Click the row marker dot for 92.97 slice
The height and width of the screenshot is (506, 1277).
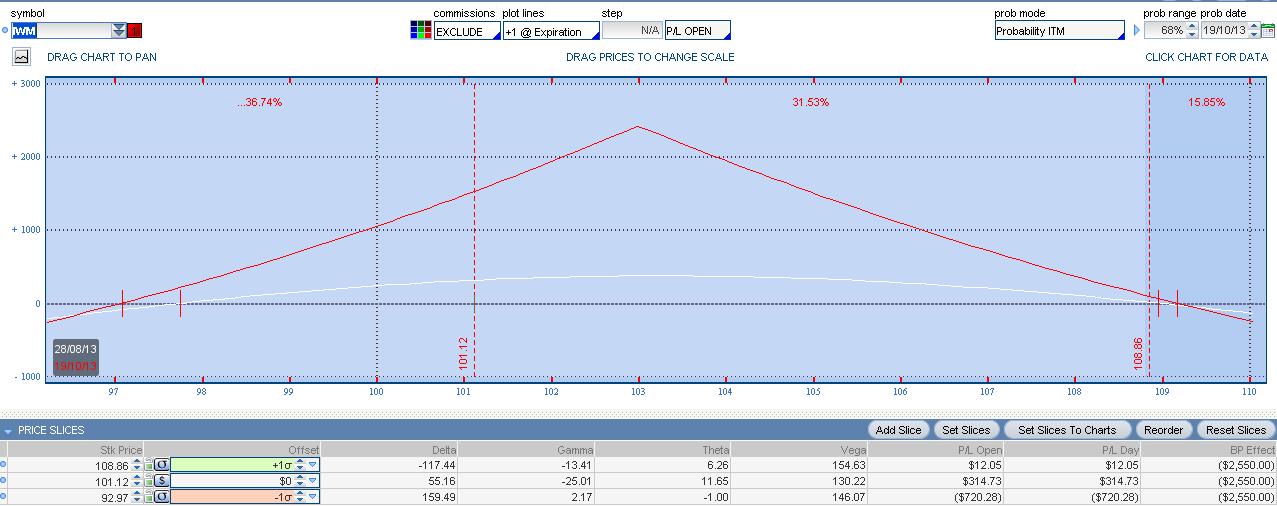[x=5, y=497]
